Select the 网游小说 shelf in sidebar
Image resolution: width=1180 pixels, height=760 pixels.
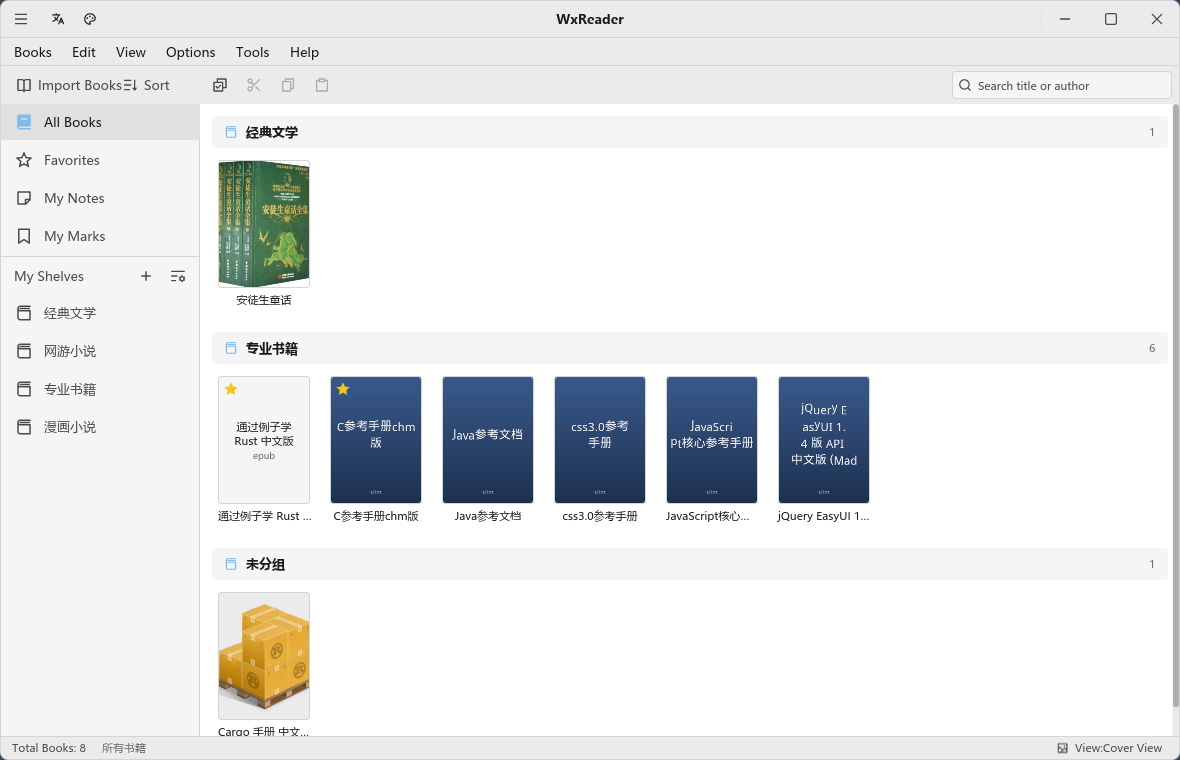coord(100,351)
